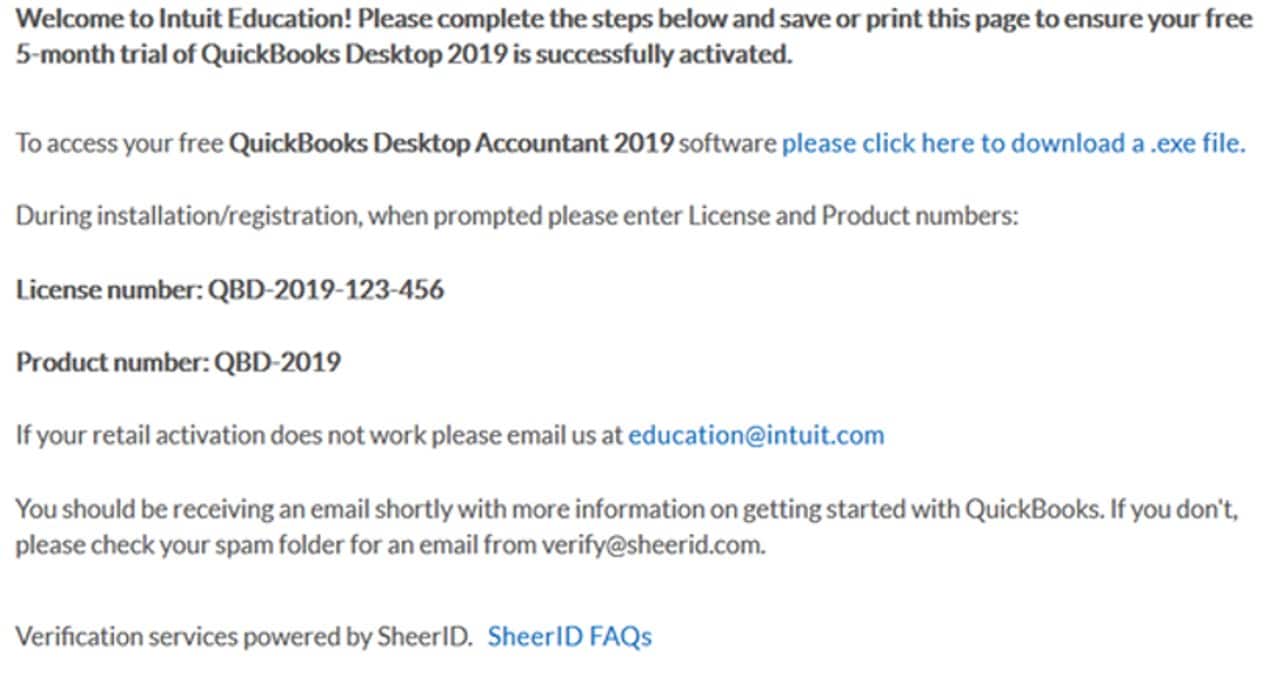Click the license number value QBD-2019-123-456
1288x677 pixels.
pyautogui.click(x=326, y=290)
